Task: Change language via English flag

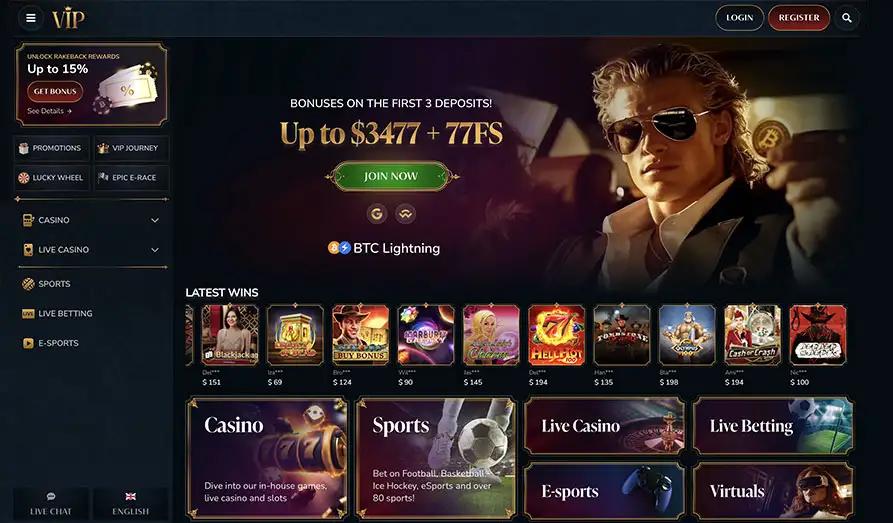Action: coord(130,496)
